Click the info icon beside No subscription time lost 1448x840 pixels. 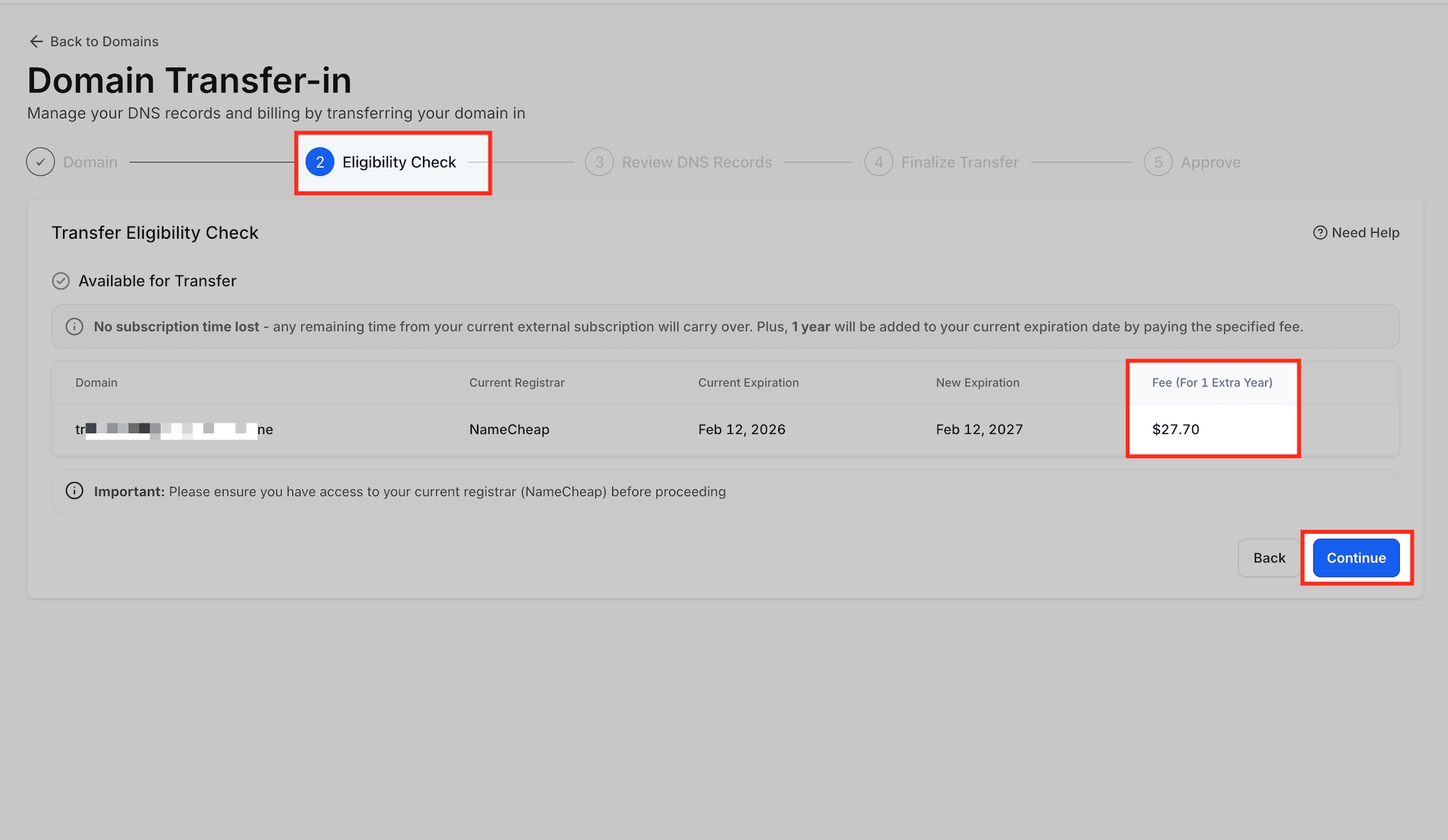74,327
